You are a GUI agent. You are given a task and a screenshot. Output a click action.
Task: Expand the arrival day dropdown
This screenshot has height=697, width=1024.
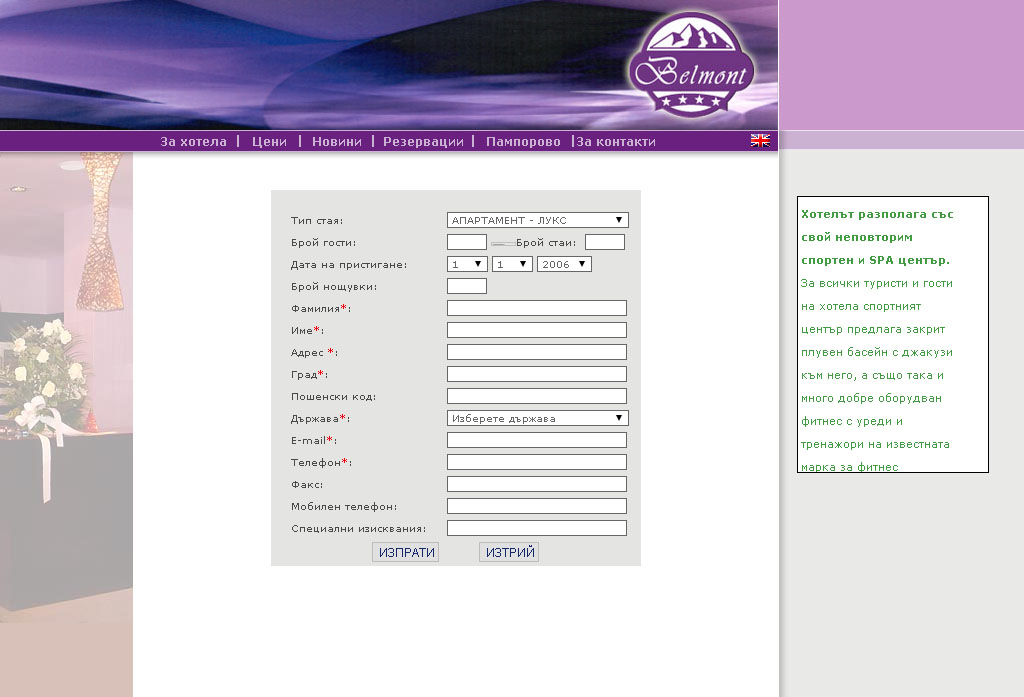coord(467,264)
